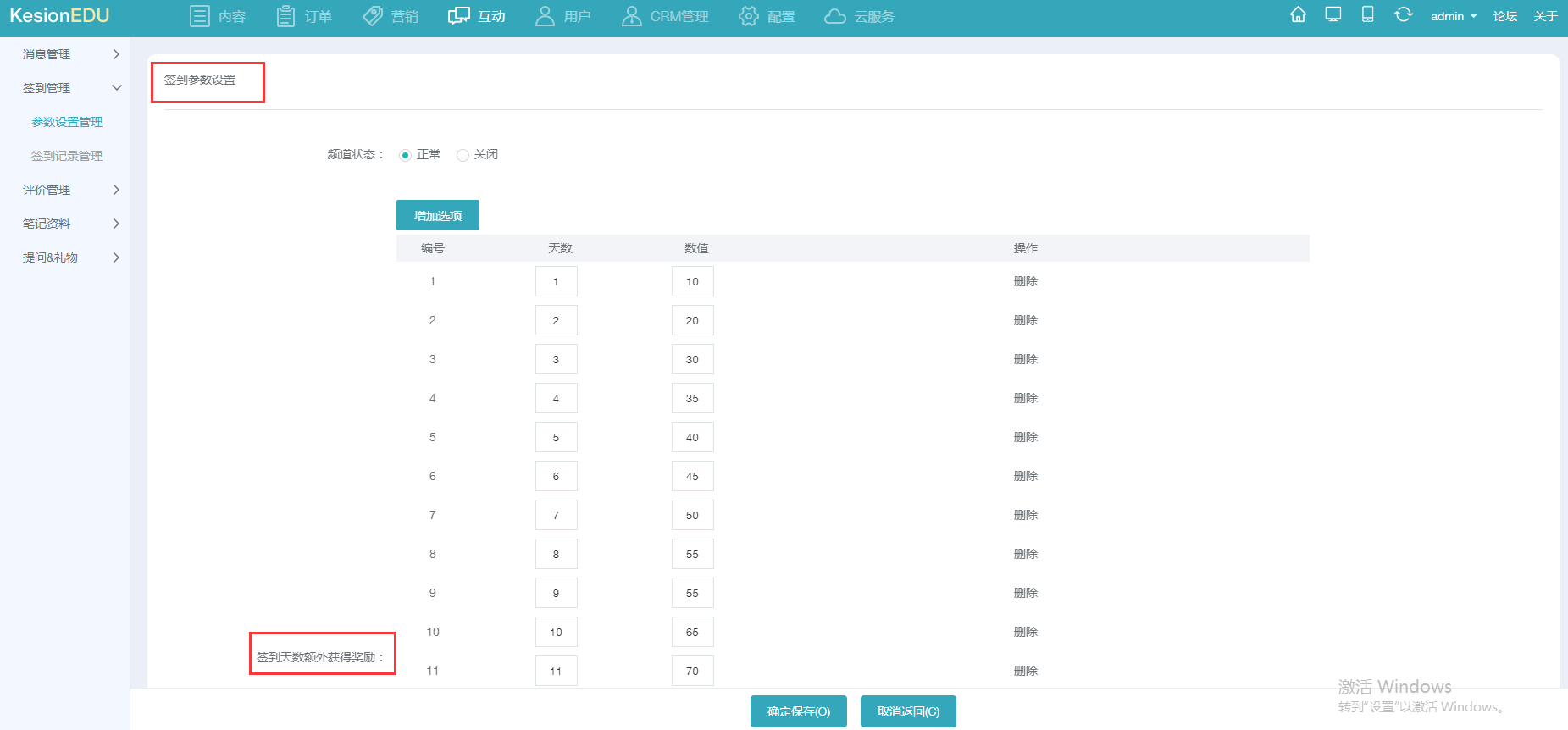Open the 内容 content icon menu

[x=200, y=16]
